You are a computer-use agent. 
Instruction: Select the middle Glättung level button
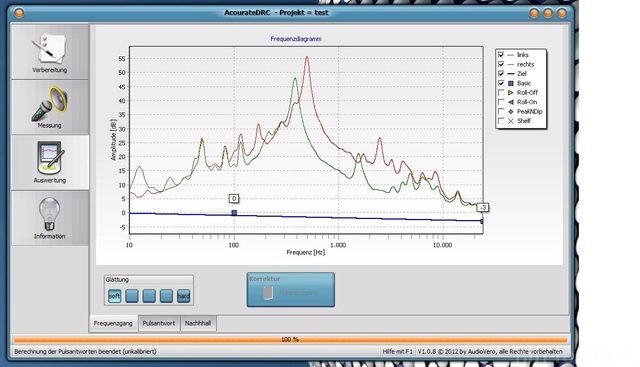tap(149, 296)
